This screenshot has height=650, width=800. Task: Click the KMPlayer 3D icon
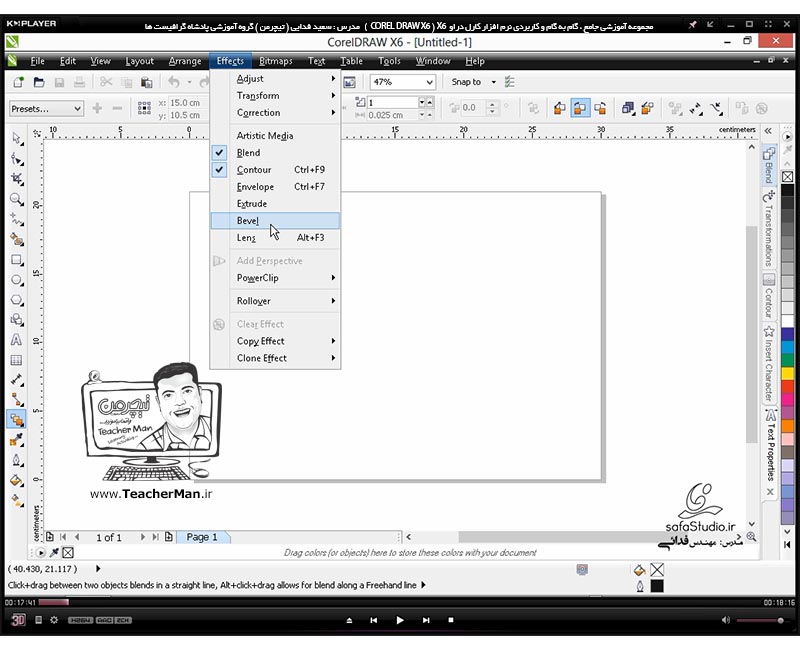[18, 620]
